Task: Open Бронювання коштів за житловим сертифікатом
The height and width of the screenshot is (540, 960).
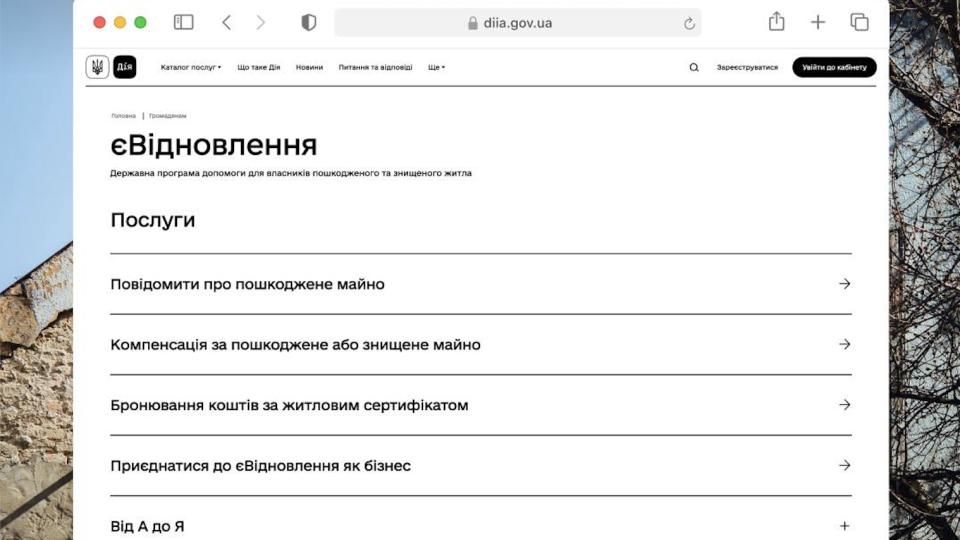Action: [290, 405]
